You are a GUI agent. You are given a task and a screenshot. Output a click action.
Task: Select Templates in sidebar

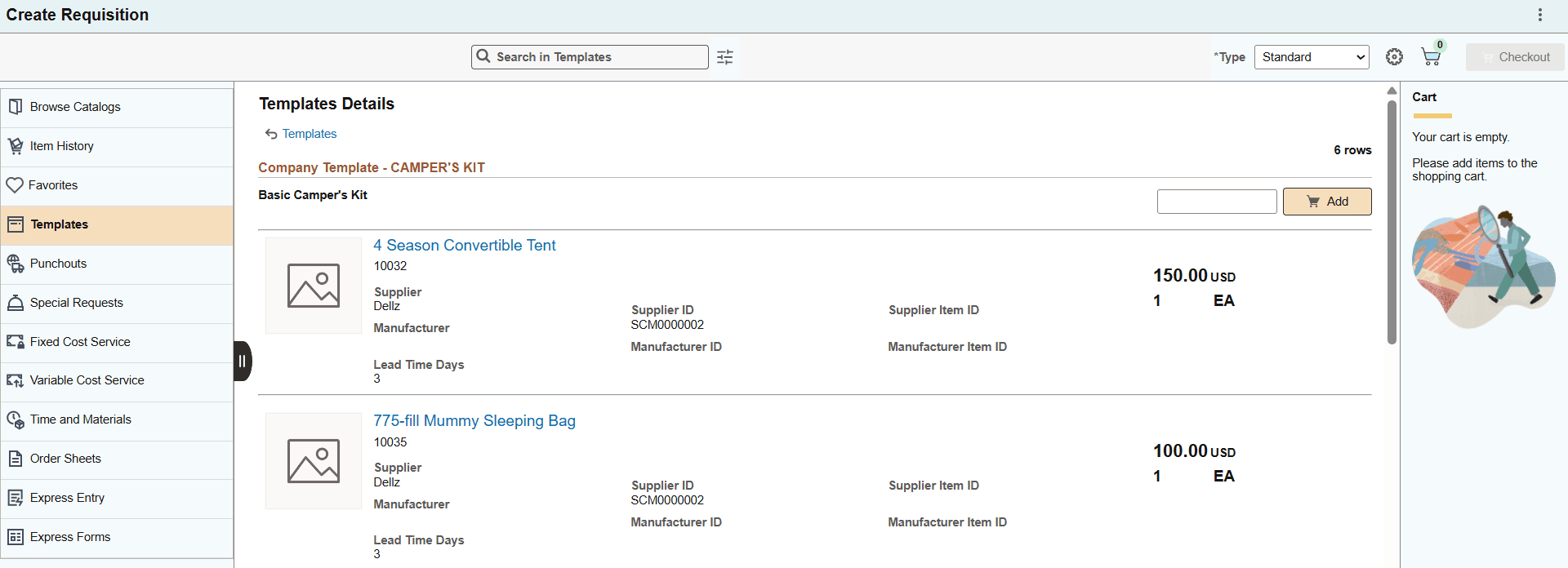[x=117, y=225]
